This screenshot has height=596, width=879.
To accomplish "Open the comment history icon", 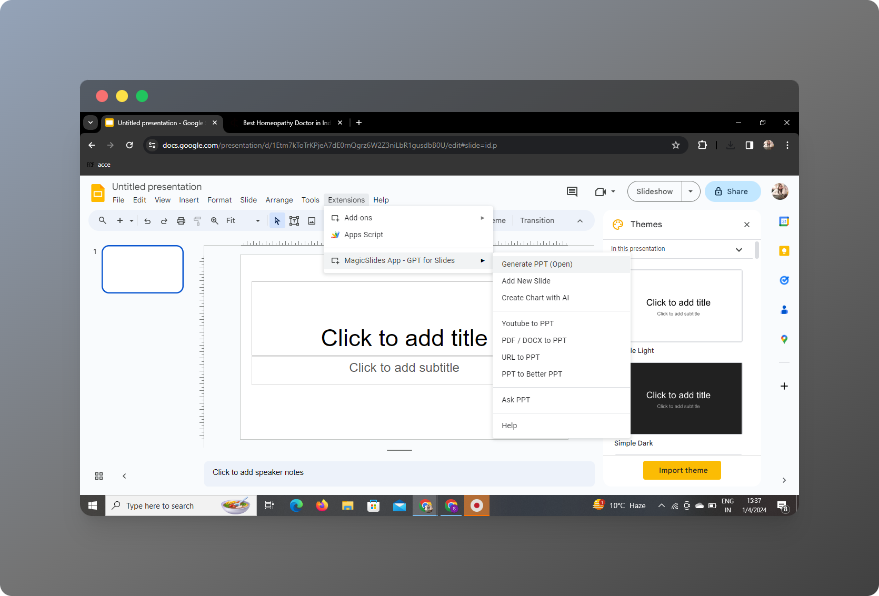I will pyautogui.click(x=572, y=192).
